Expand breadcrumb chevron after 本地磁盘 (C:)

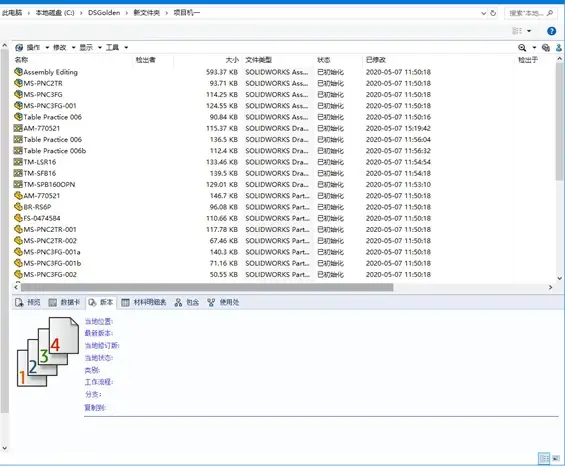pos(81,13)
